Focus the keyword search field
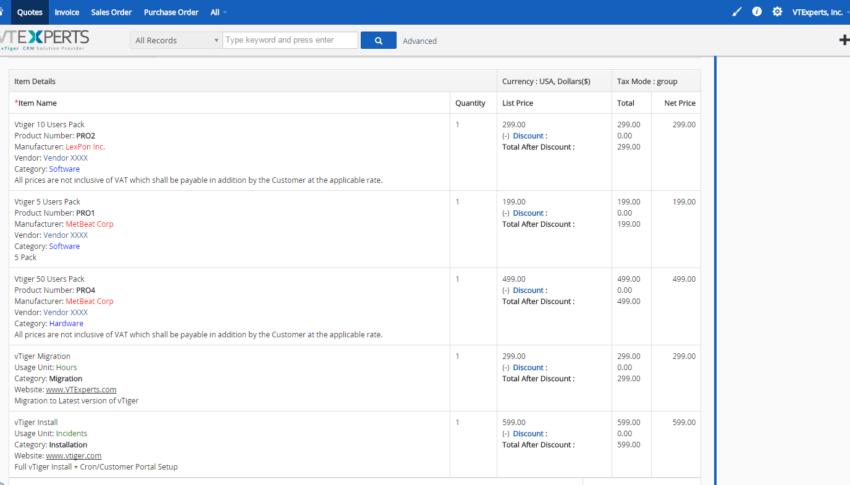 [x=290, y=40]
